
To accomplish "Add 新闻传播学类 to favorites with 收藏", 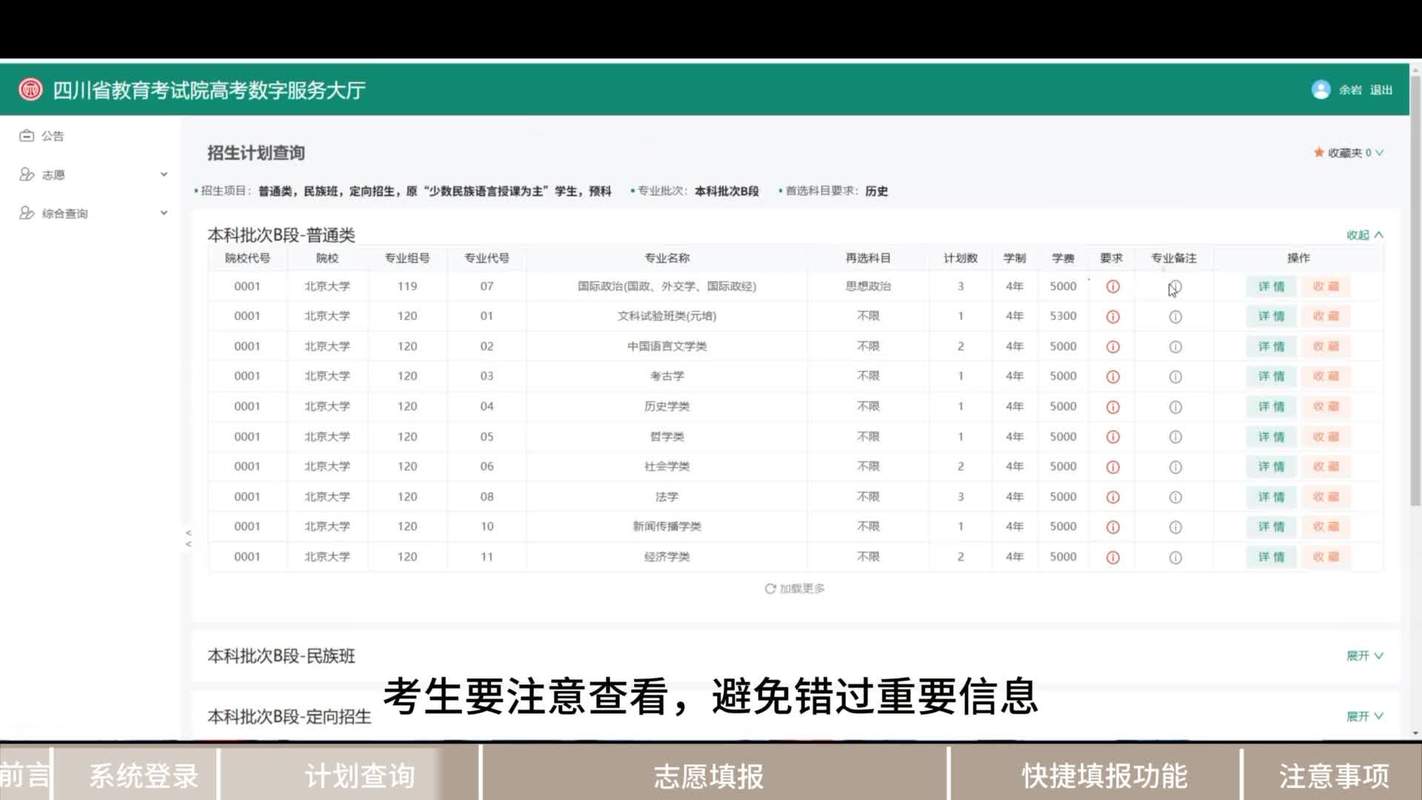I will coord(1326,527).
